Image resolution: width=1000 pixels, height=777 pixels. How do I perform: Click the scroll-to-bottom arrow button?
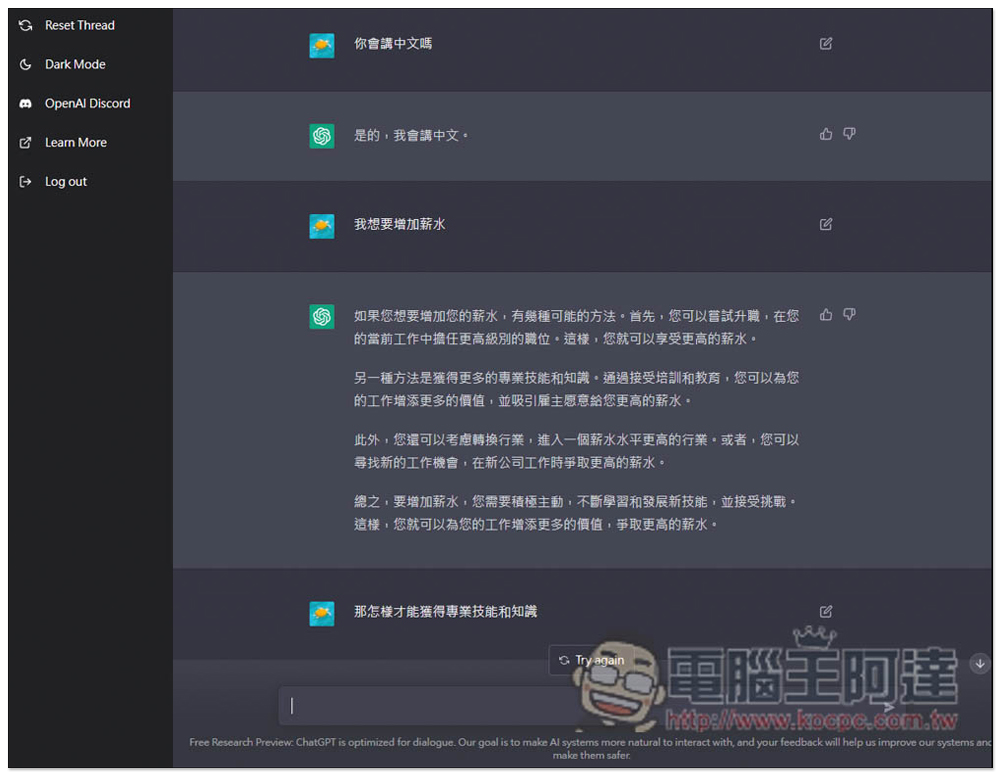click(x=980, y=663)
